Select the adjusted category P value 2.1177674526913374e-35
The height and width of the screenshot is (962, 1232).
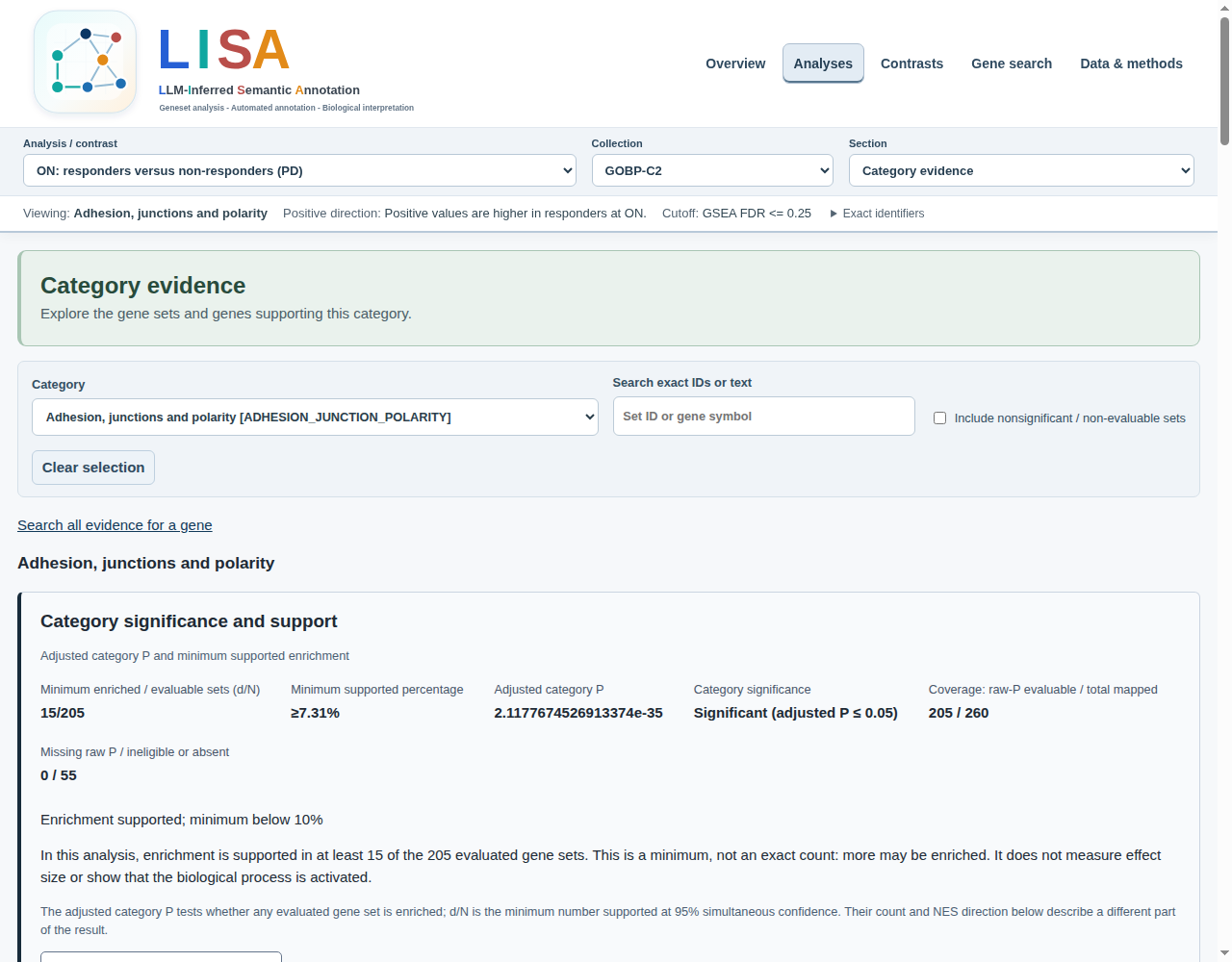578,713
